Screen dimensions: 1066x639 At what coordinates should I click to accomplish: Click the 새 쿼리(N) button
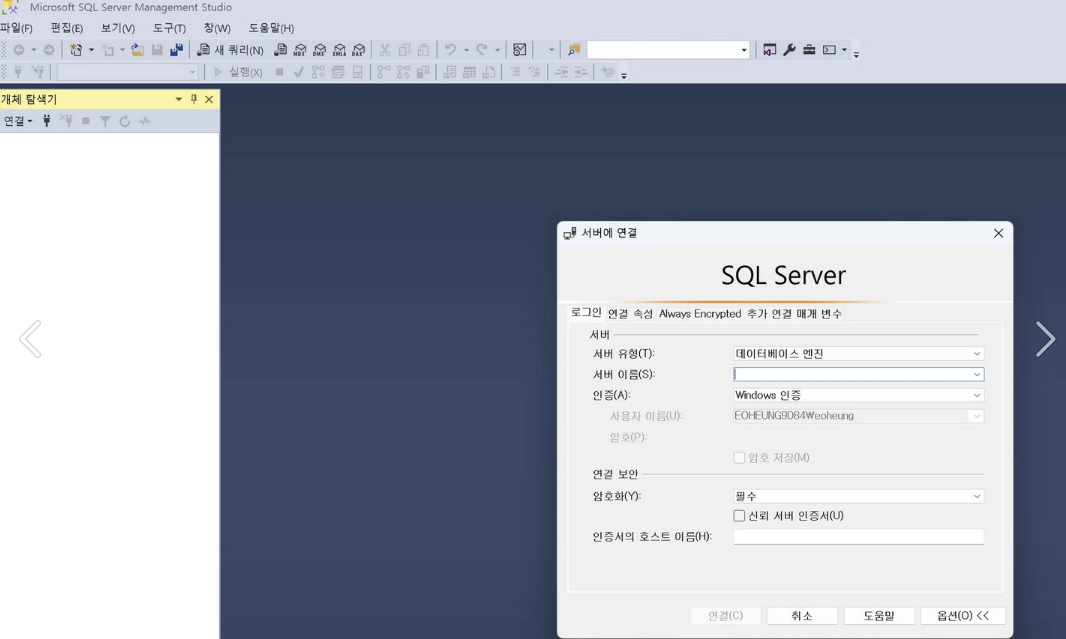(230, 50)
